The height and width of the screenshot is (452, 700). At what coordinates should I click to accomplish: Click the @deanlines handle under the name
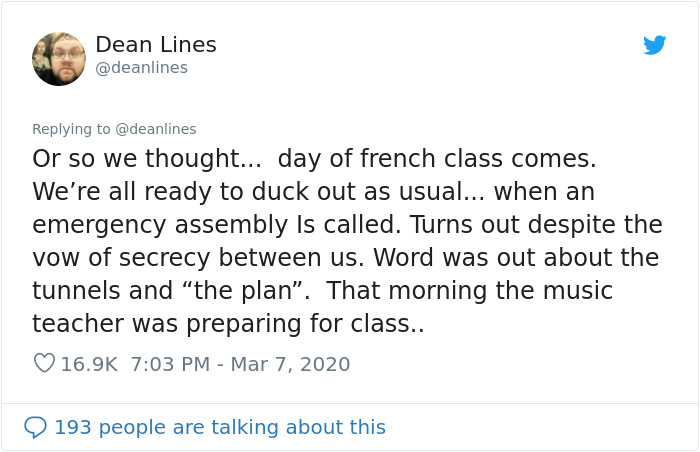[x=141, y=68]
